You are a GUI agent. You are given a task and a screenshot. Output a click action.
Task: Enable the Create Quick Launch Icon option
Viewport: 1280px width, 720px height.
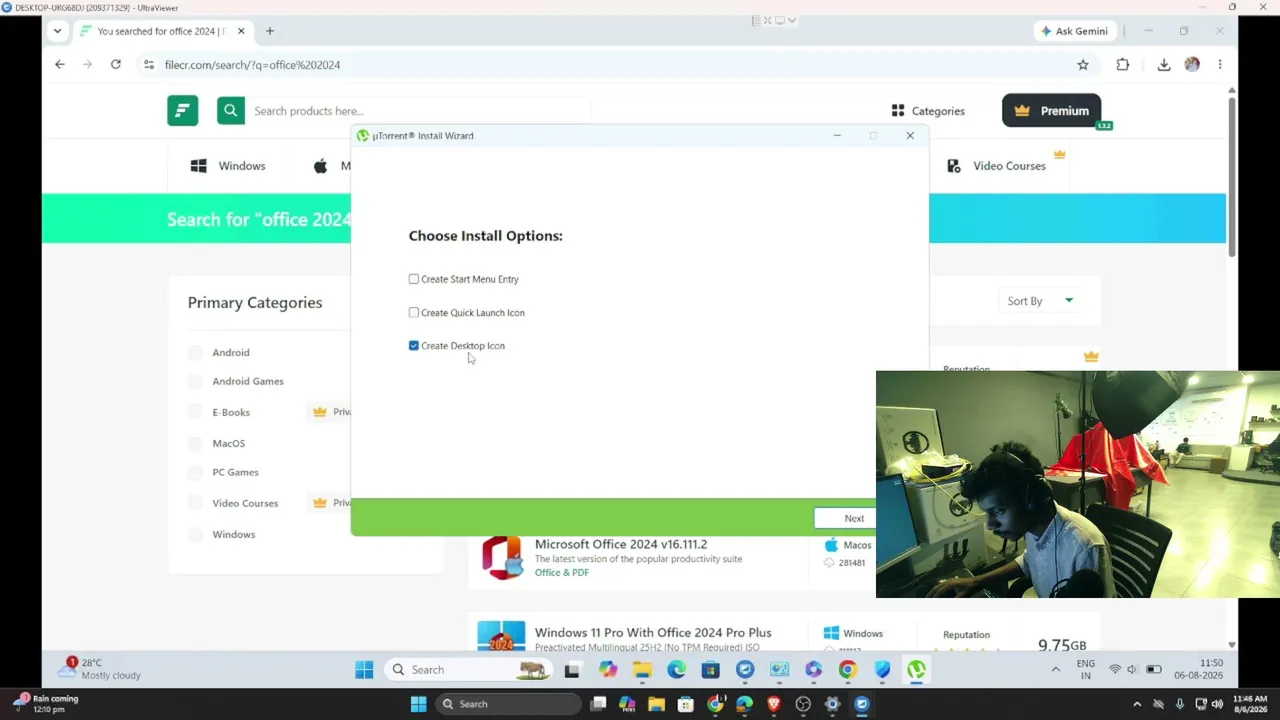414,313
